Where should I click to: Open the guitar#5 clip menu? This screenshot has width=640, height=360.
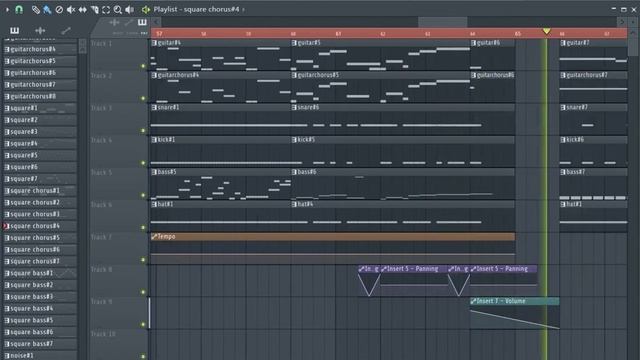294,43
